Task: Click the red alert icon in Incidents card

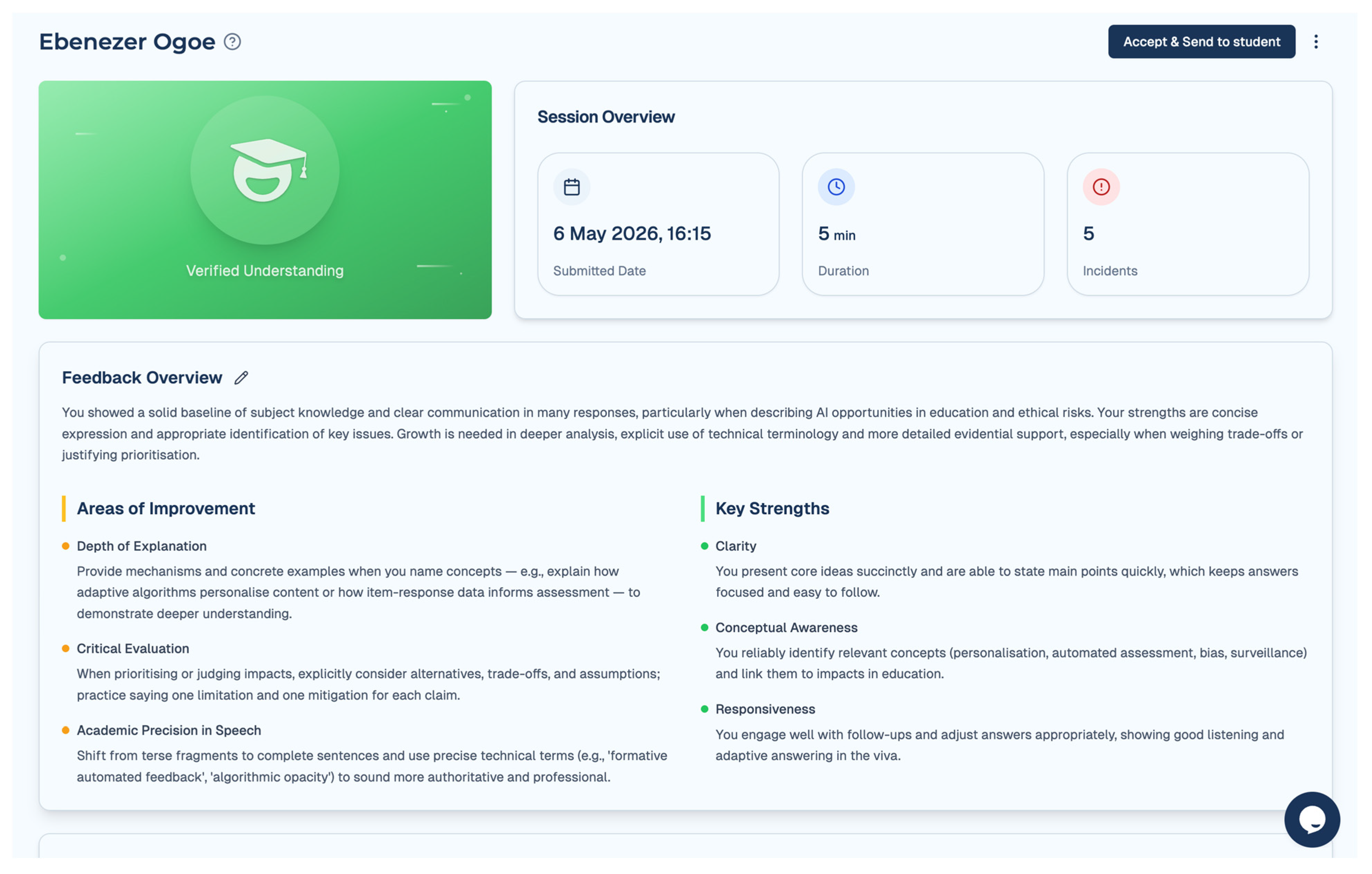Action: click(x=1101, y=187)
